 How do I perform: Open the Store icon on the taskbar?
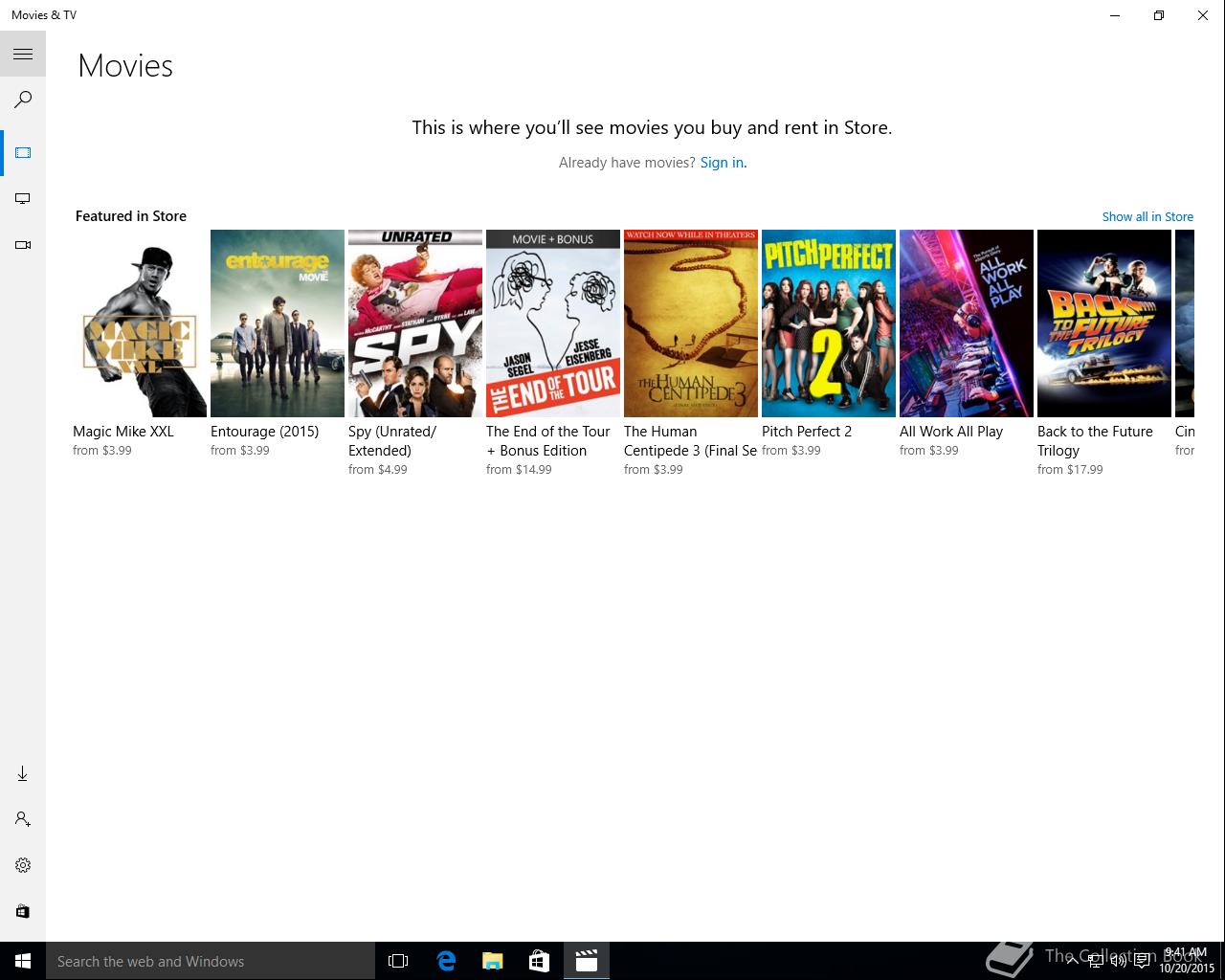539,961
